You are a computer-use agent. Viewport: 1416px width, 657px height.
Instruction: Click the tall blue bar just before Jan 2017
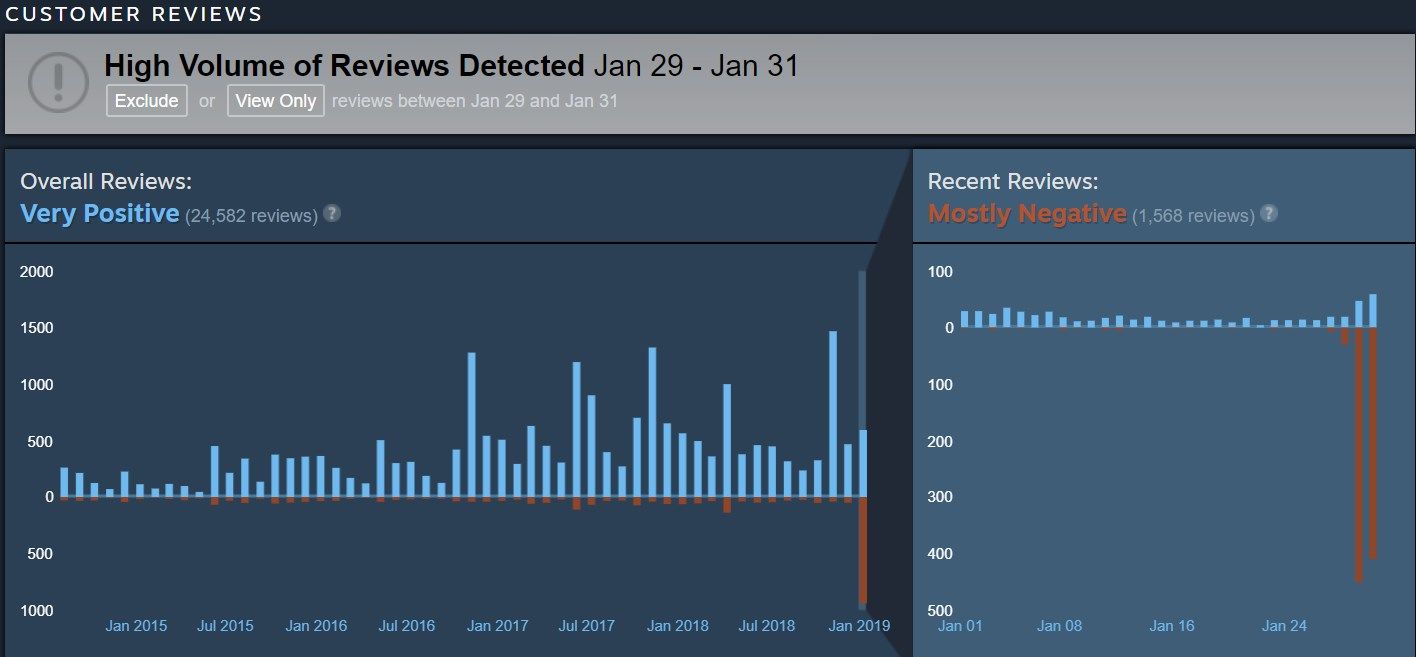[x=472, y=424]
